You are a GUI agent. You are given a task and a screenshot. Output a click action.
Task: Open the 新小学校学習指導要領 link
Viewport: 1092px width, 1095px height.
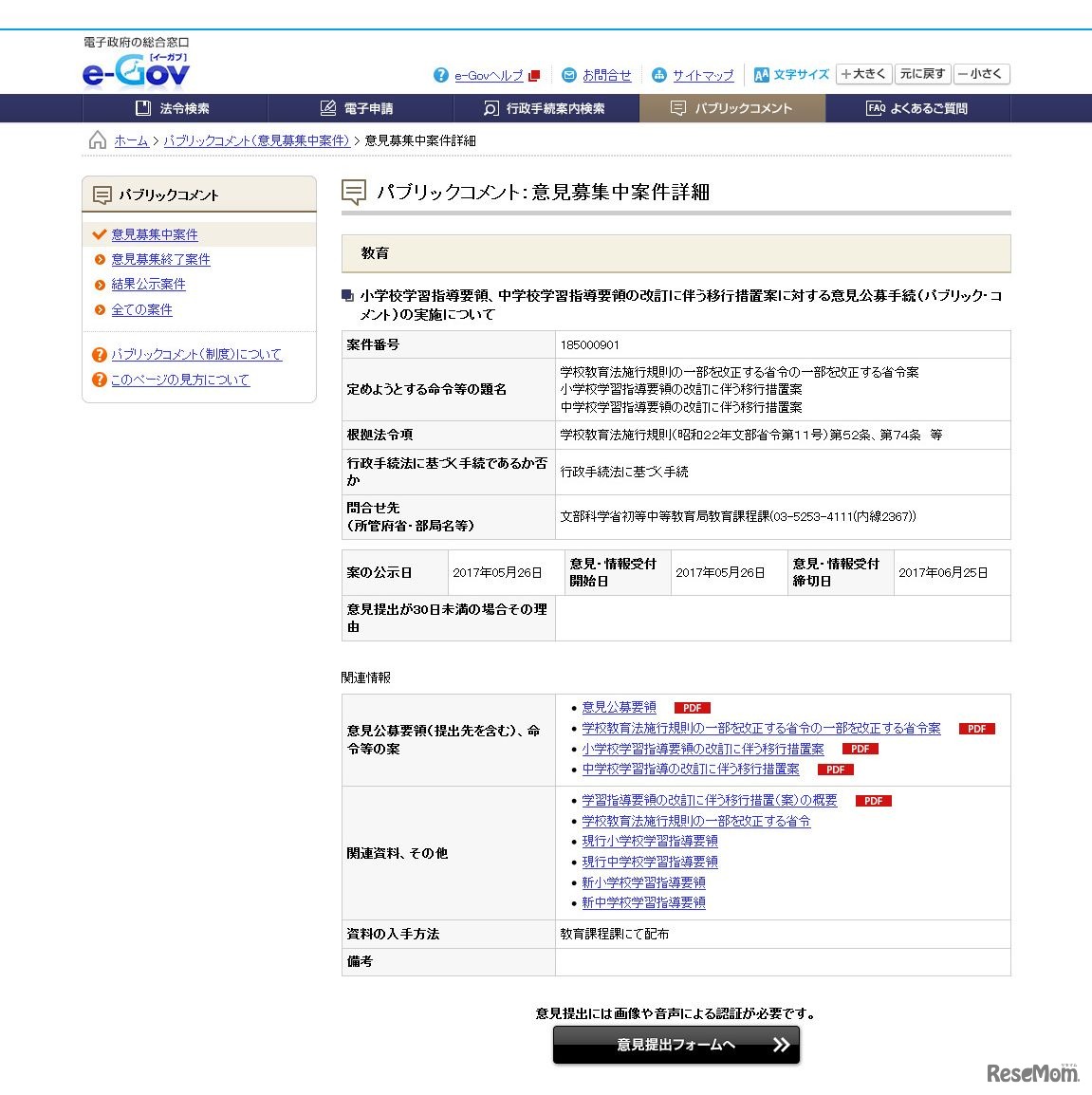click(645, 882)
